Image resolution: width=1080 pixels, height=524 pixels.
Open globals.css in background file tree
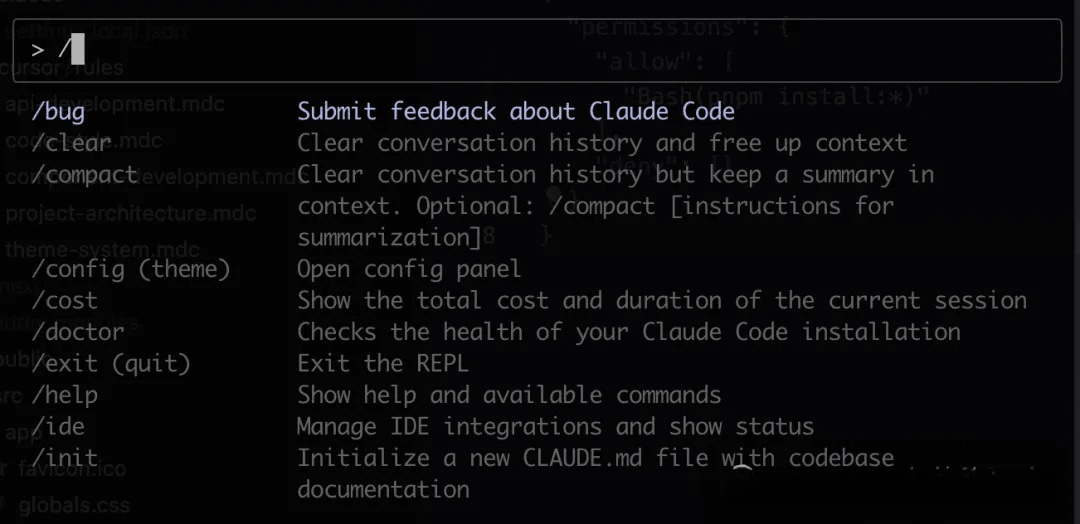point(74,506)
